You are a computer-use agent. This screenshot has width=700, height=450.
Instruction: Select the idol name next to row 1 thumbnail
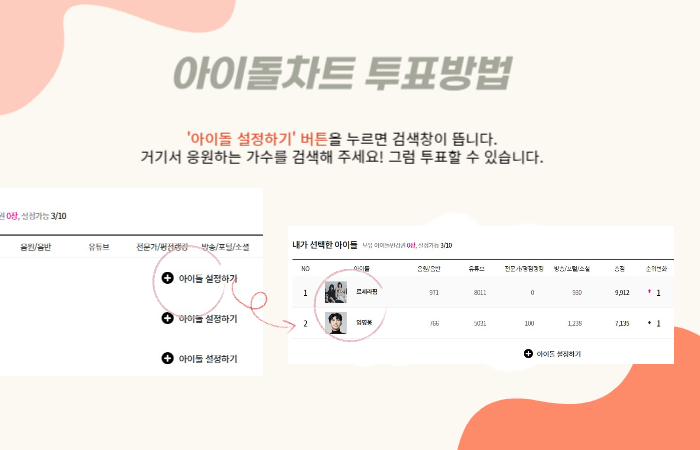[x=367, y=292]
